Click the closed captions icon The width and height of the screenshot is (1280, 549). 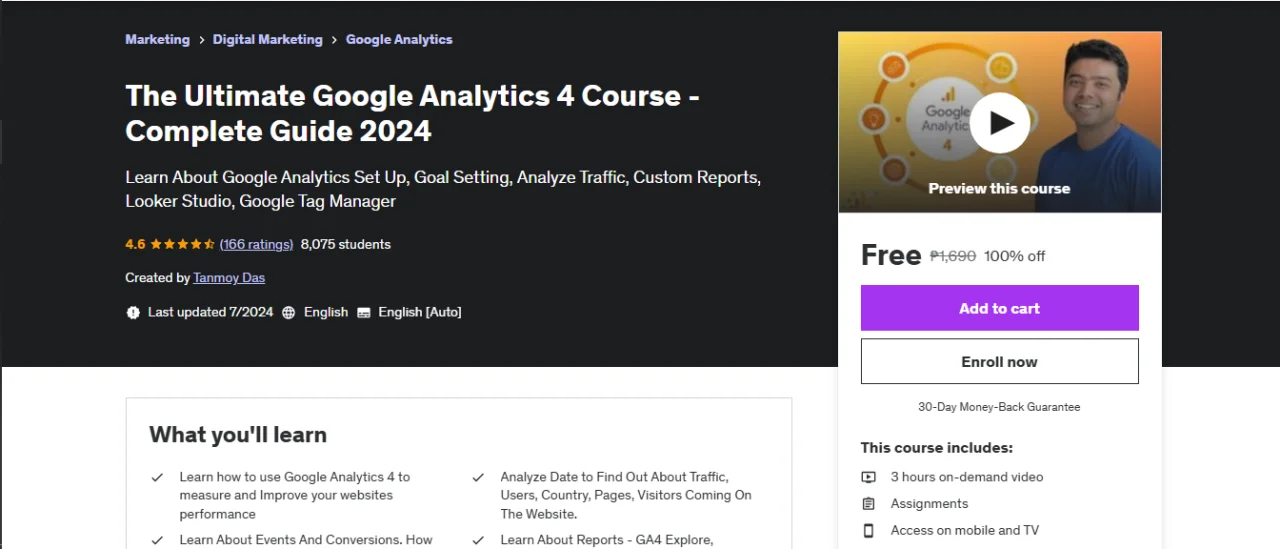pyautogui.click(x=364, y=312)
